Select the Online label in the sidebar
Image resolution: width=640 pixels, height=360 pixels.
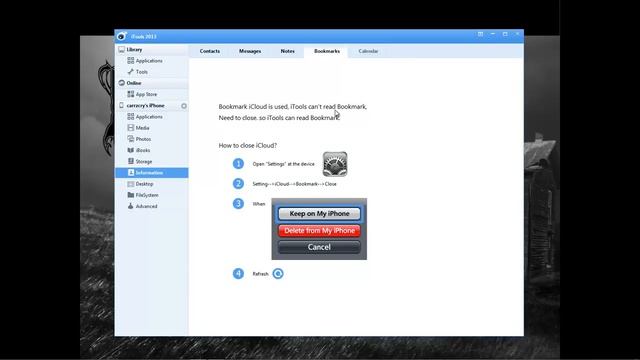tap(133, 83)
